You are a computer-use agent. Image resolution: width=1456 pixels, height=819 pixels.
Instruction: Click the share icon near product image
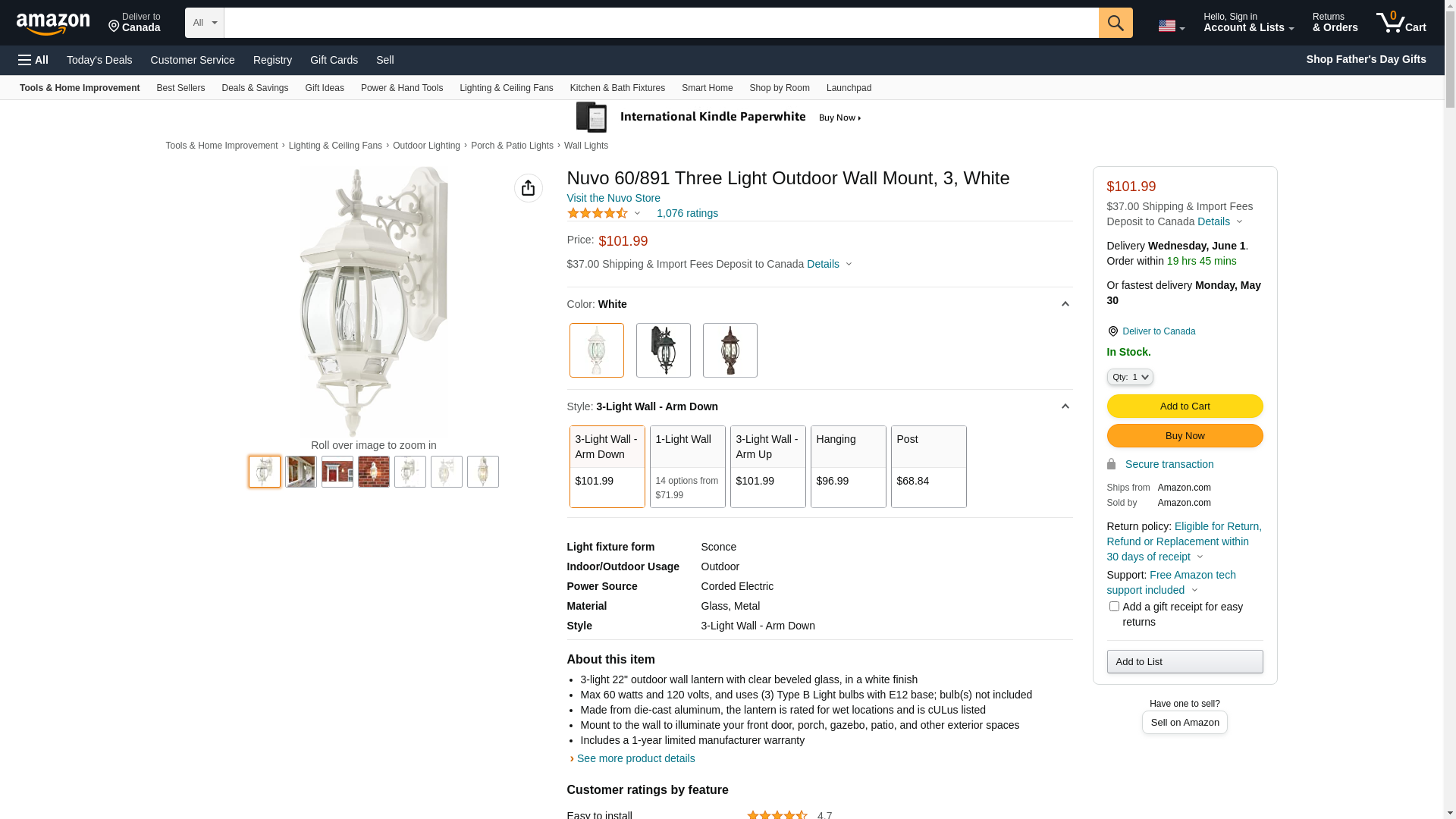click(529, 188)
